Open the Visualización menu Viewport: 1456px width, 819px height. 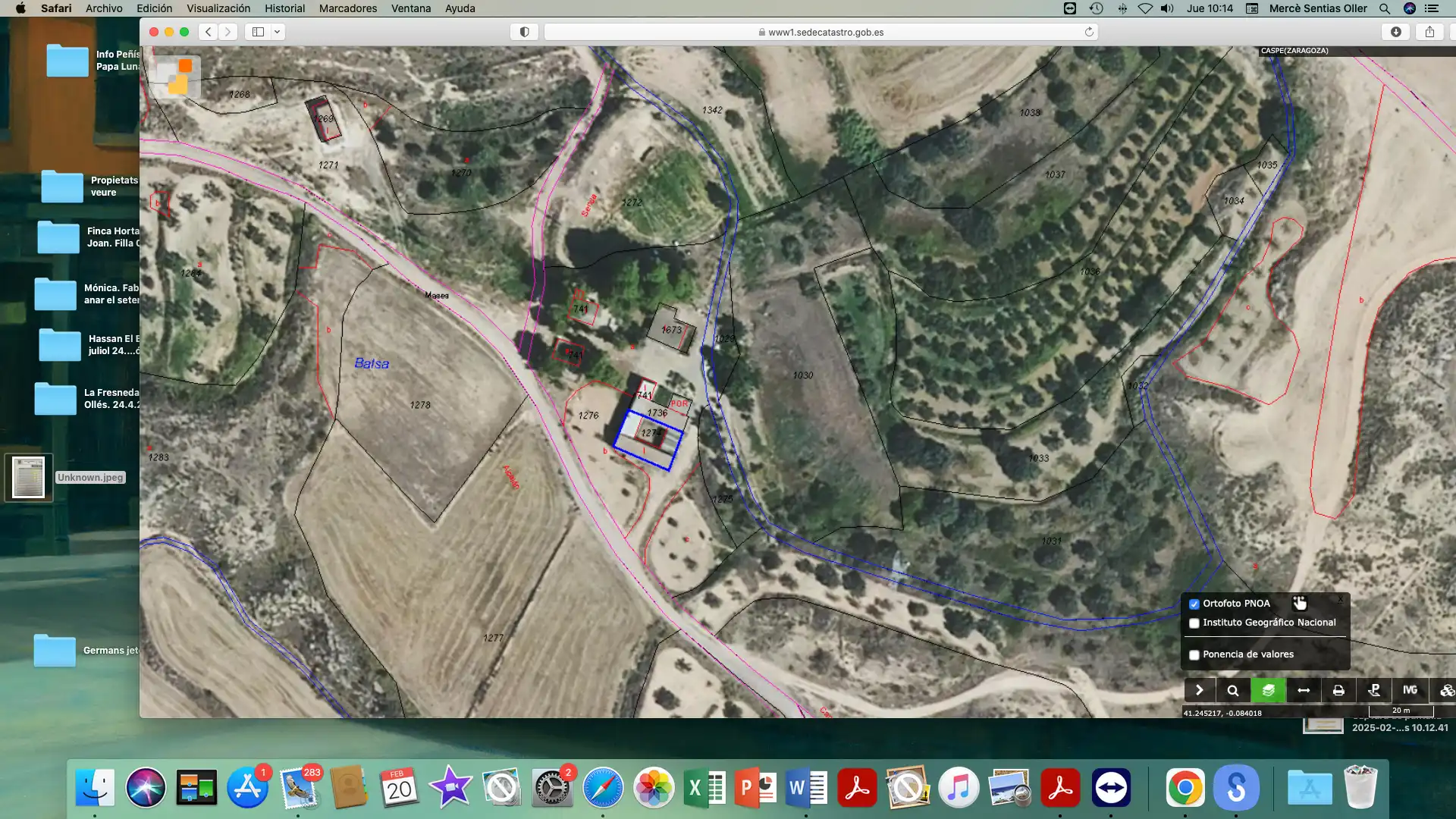[x=218, y=8]
